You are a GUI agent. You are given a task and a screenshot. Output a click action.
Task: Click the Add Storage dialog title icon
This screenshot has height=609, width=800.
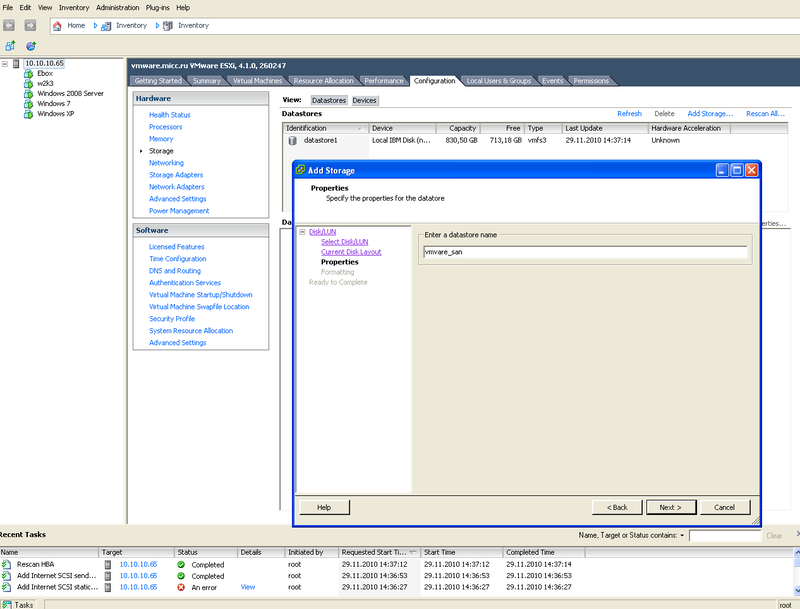(x=301, y=170)
